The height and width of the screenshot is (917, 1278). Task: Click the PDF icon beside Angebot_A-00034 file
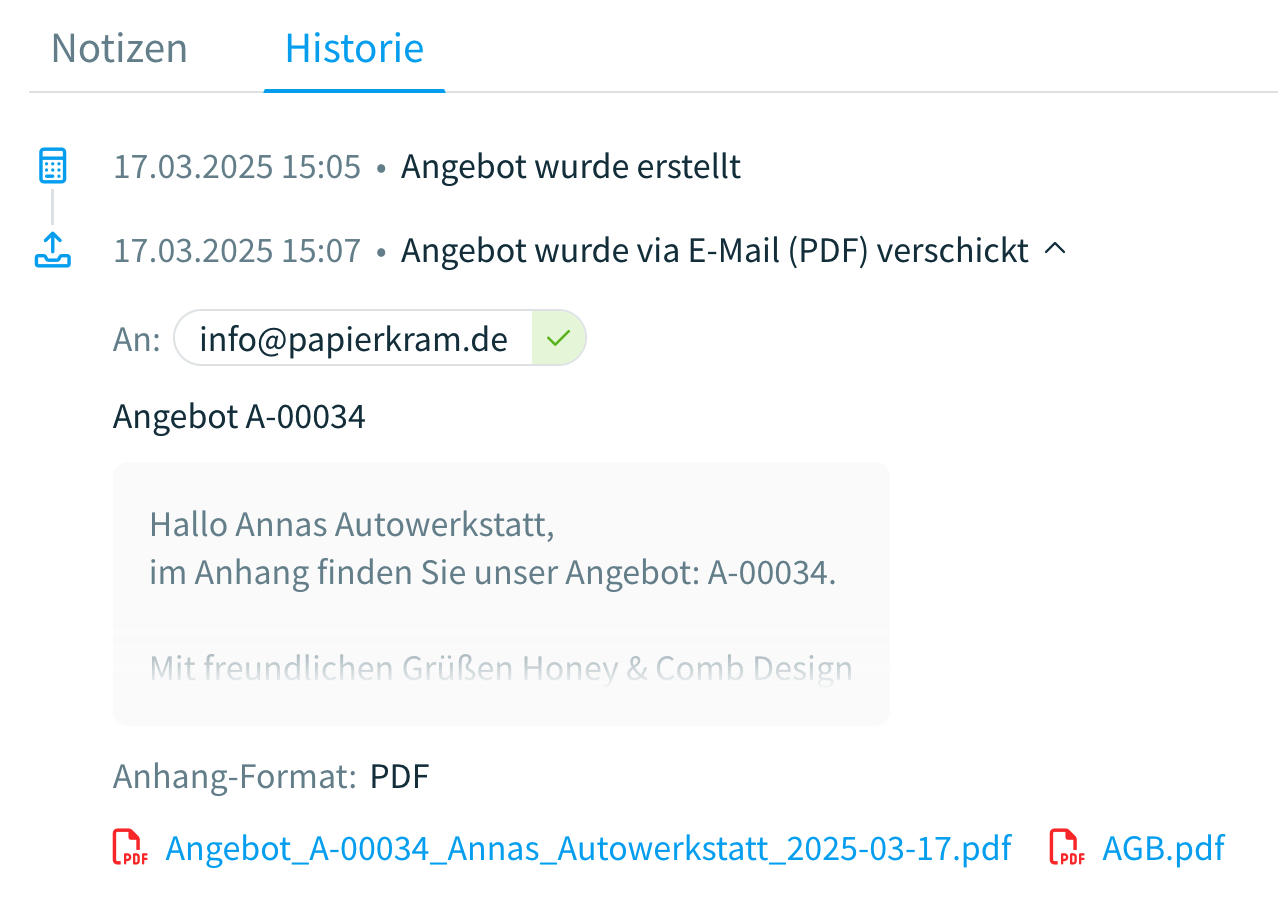pos(130,848)
